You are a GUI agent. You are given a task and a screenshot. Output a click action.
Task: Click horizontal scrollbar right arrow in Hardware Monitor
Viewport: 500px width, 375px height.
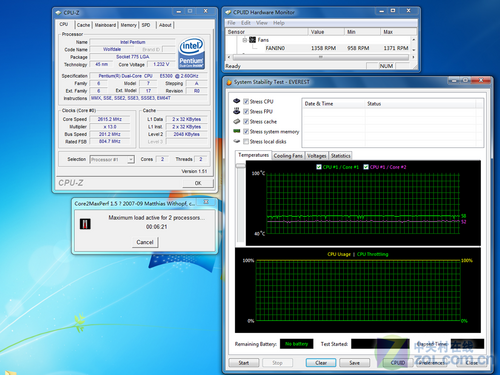[413, 57]
